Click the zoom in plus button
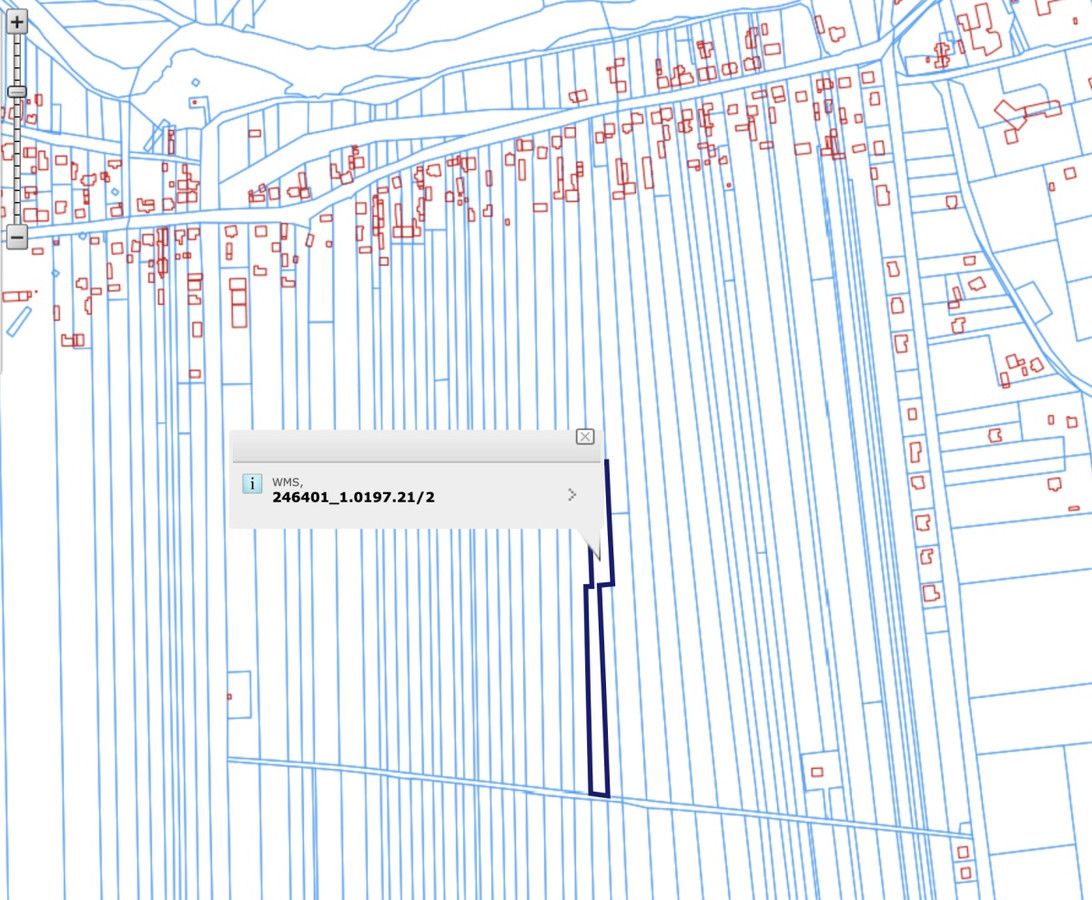The image size is (1092, 900). tap(17, 22)
